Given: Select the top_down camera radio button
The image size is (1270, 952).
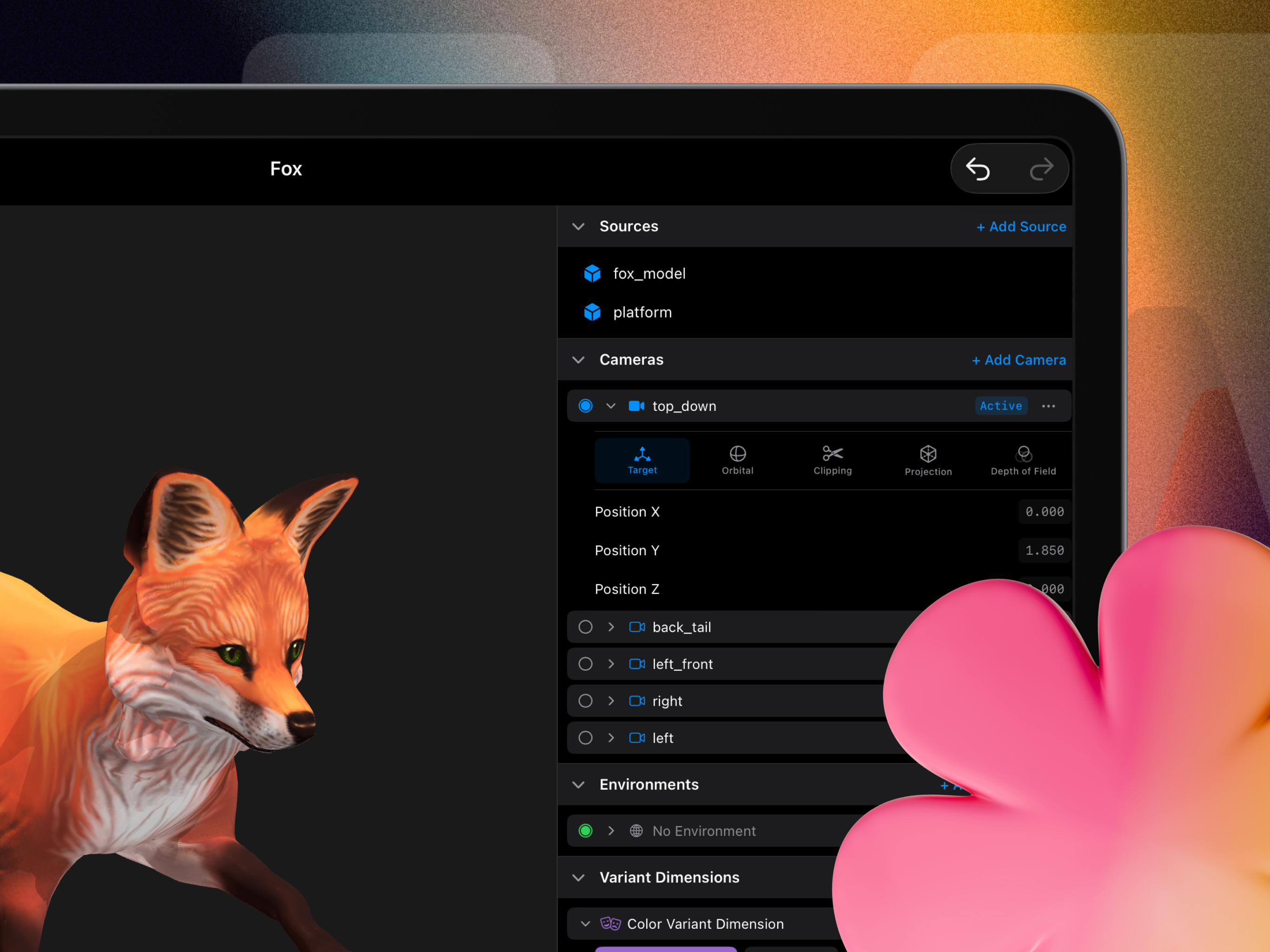Looking at the screenshot, I should [586, 406].
